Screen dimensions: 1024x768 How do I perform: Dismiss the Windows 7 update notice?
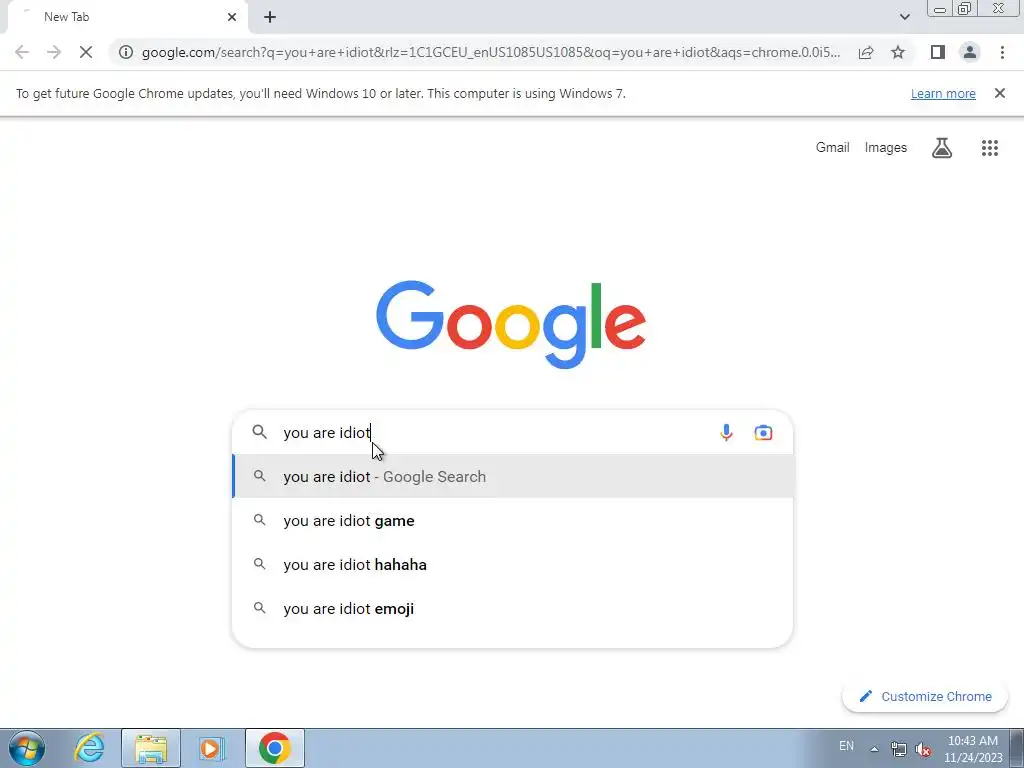click(999, 93)
